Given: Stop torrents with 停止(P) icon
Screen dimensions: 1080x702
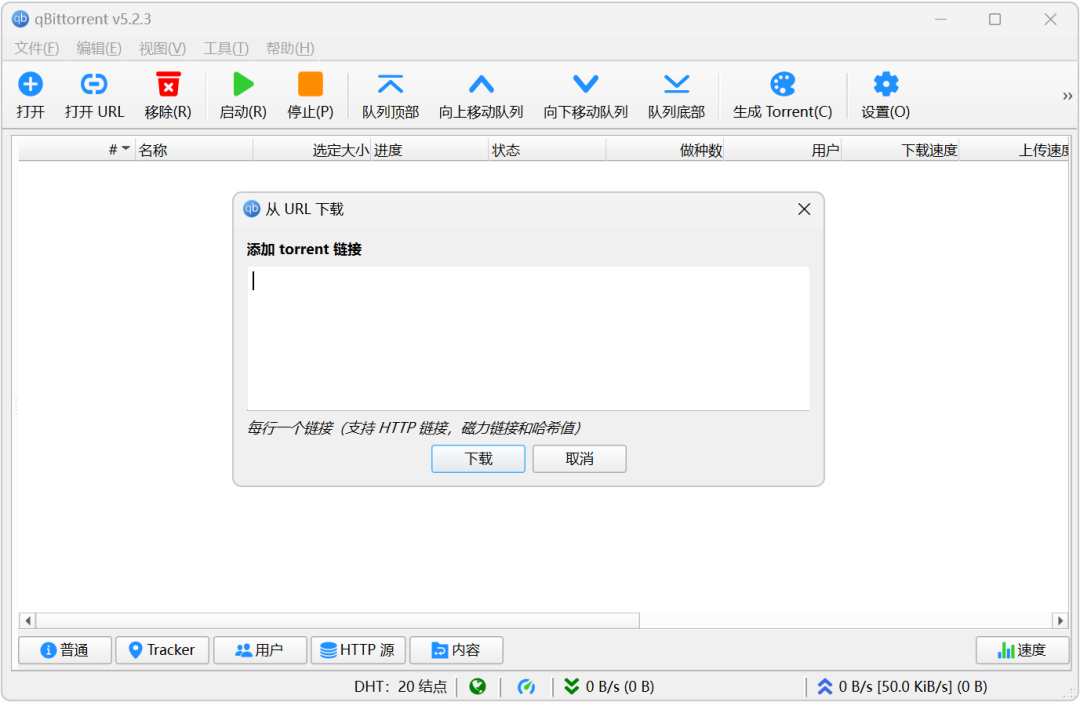Looking at the screenshot, I should pos(311,85).
